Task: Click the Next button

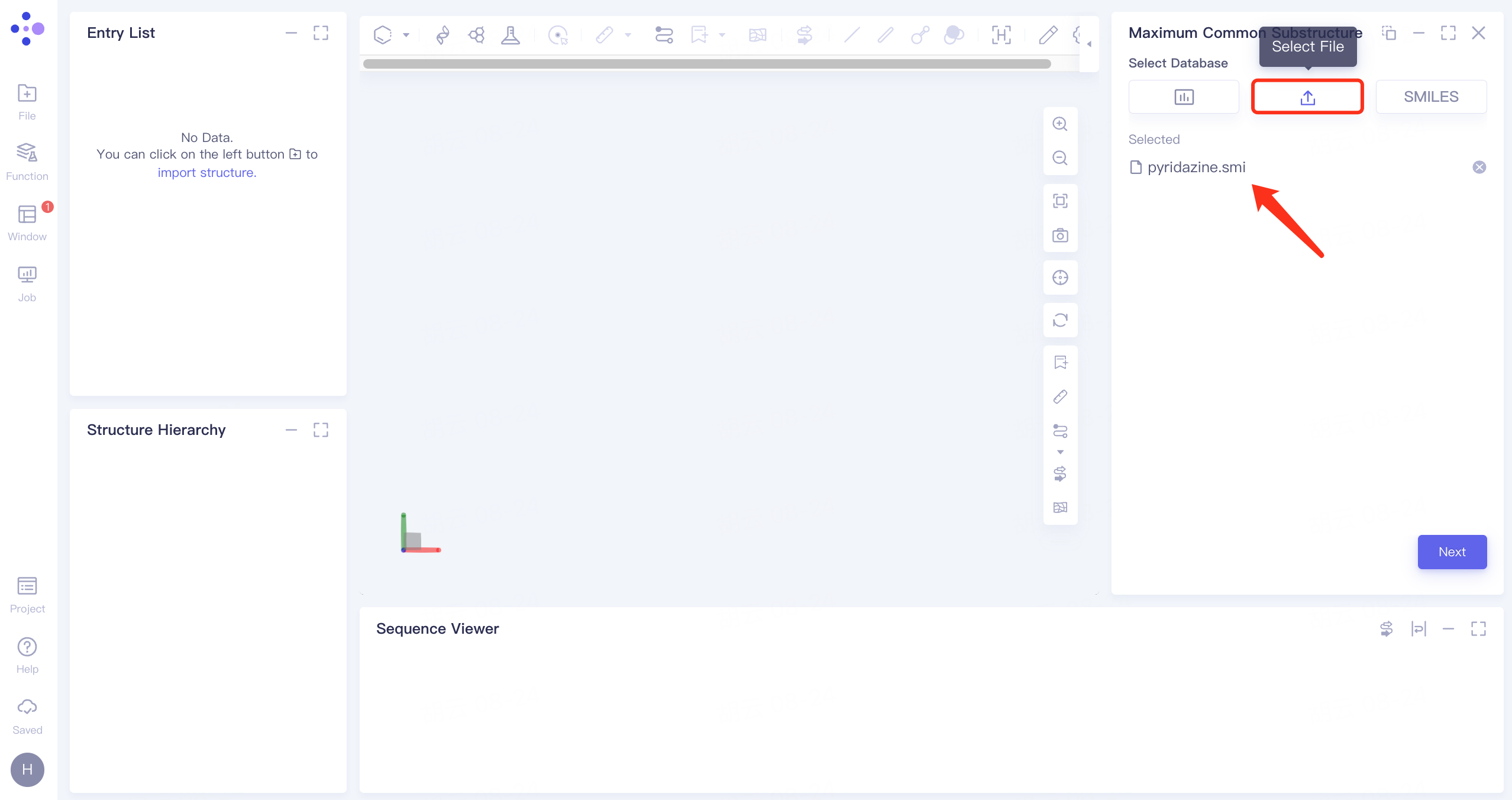Action: 1452,551
